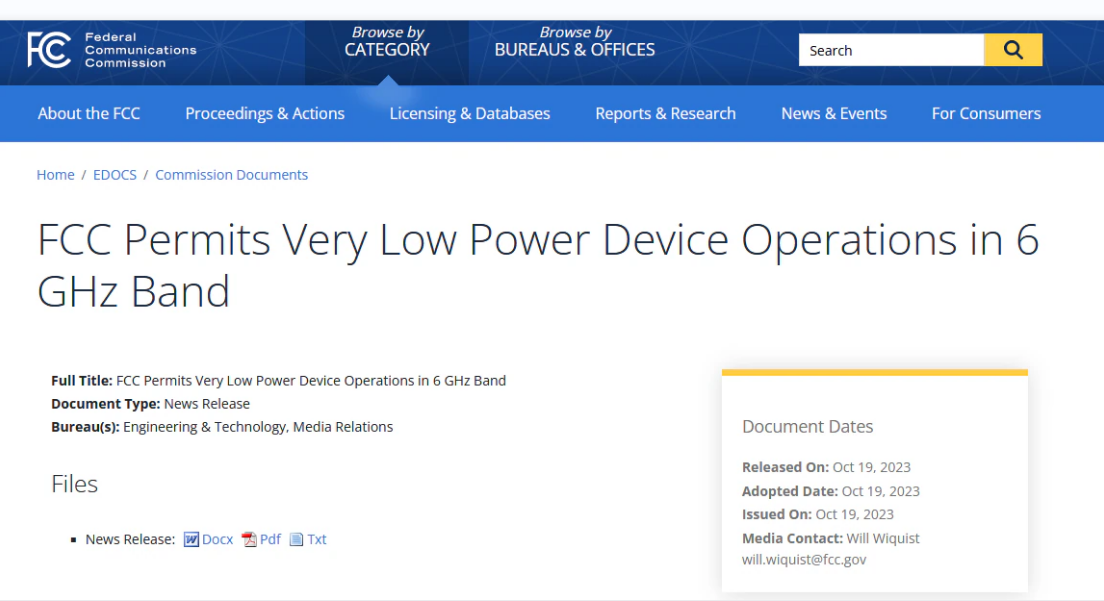The width and height of the screenshot is (1104, 601).
Task: Open Licensing & Databases menu
Action: [x=470, y=113]
